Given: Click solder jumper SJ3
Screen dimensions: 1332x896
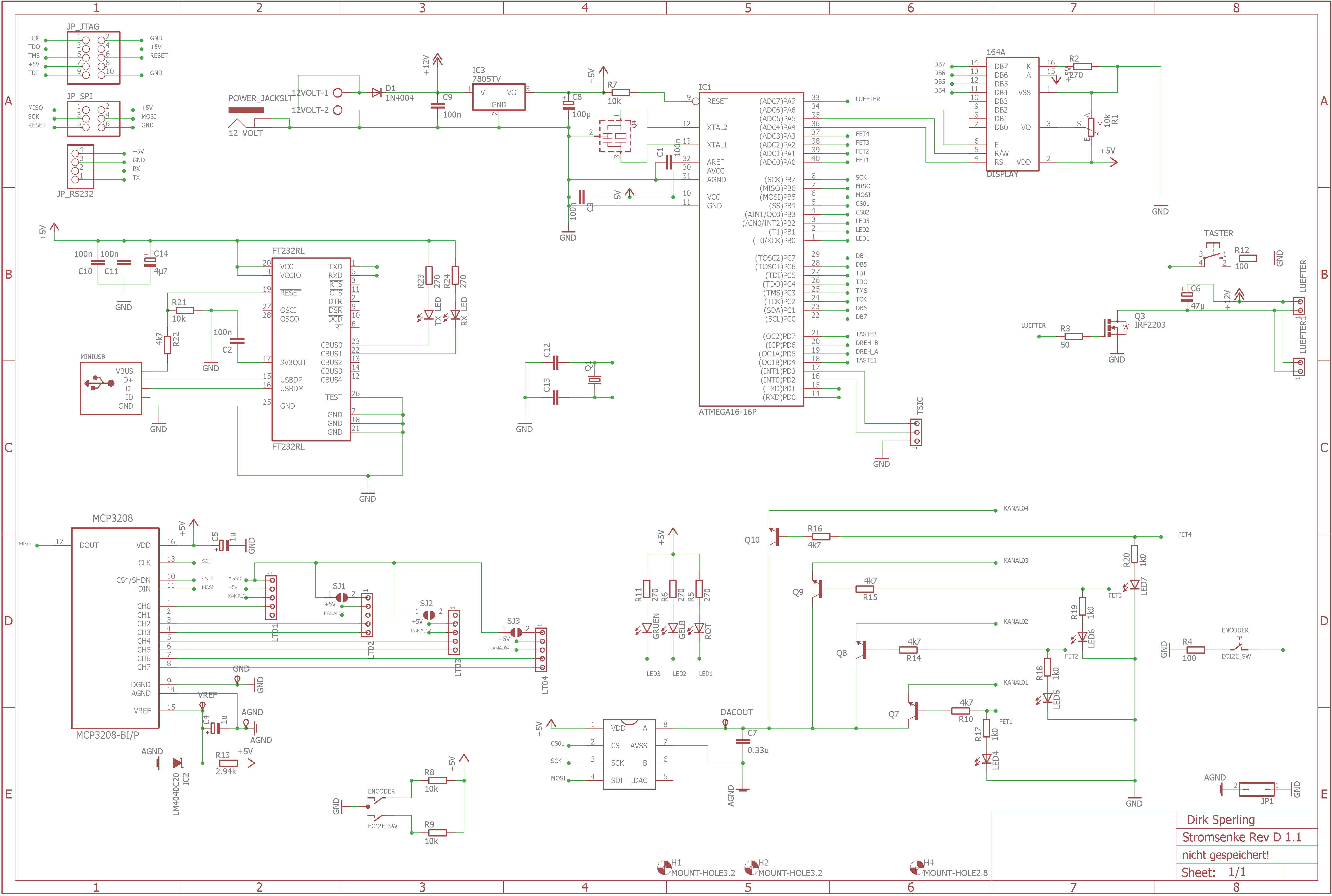Looking at the screenshot, I should [516, 632].
